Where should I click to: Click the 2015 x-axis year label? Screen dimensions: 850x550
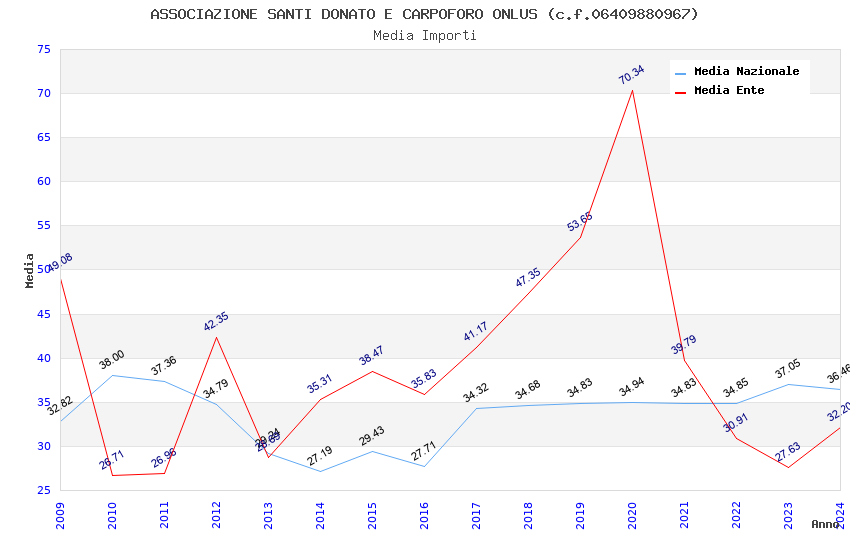coord(372,515)
